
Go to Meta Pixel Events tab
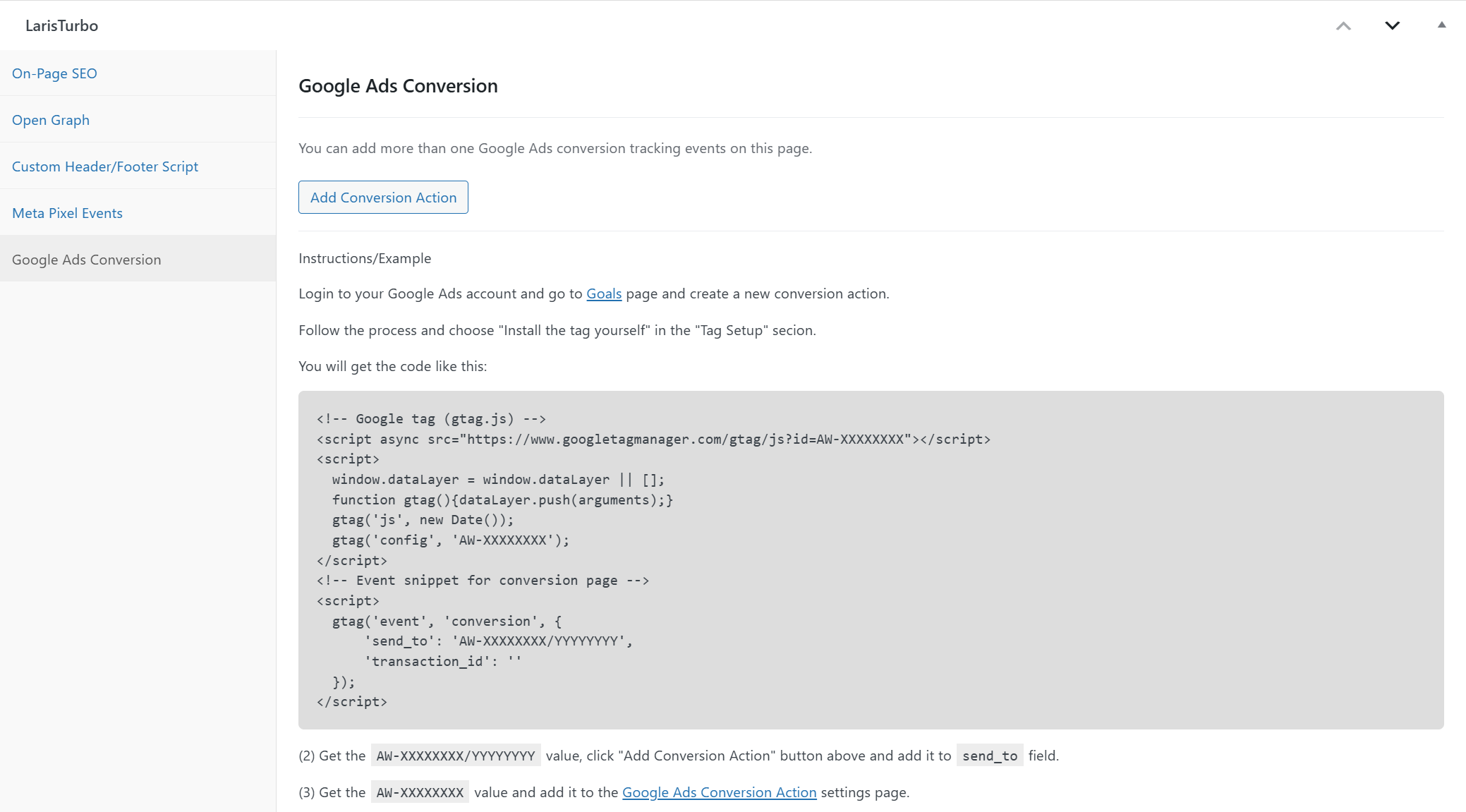67,213
